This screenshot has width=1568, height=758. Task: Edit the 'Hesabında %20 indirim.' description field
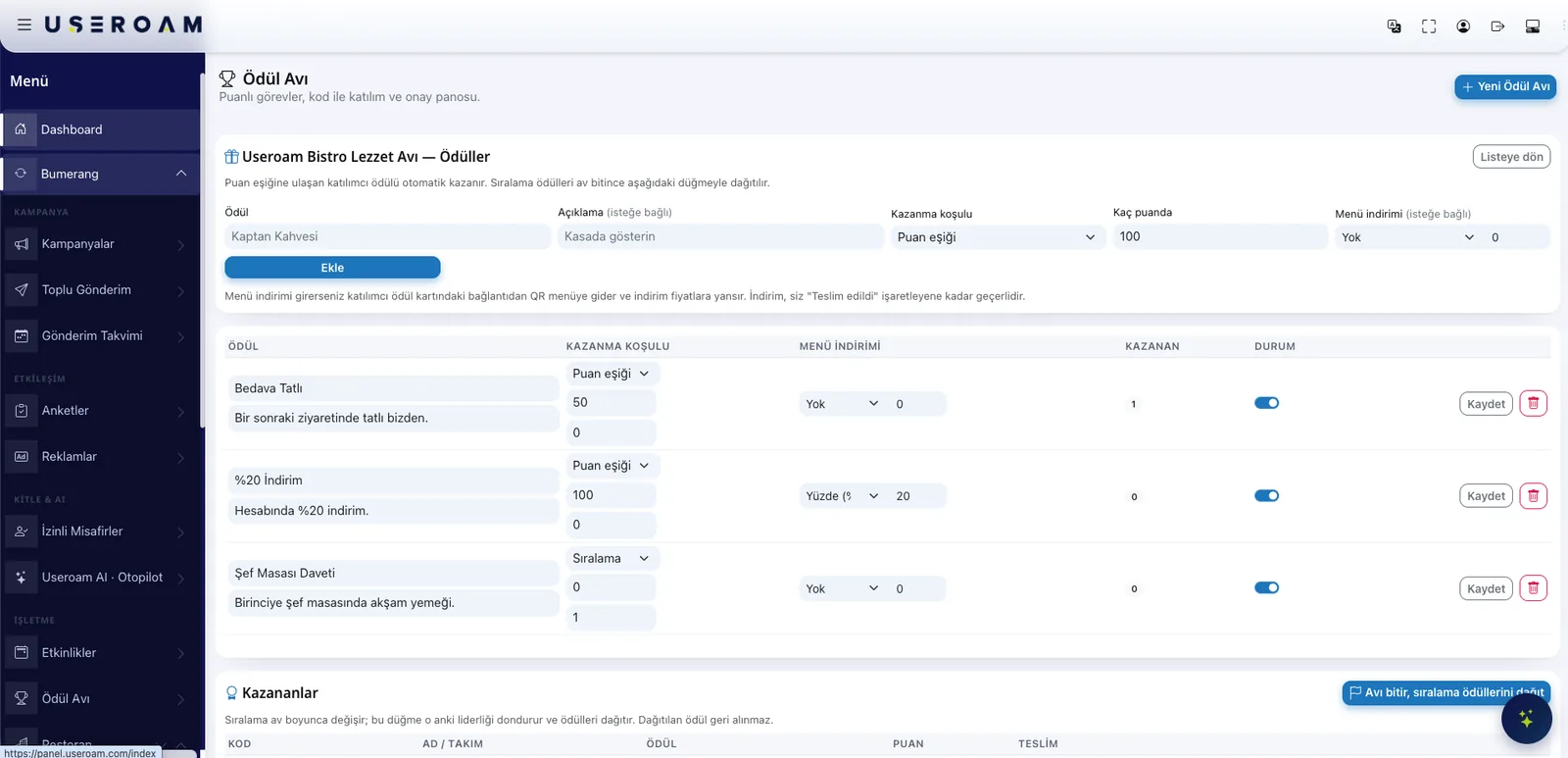pyautogui.click(x=394, y=511)
